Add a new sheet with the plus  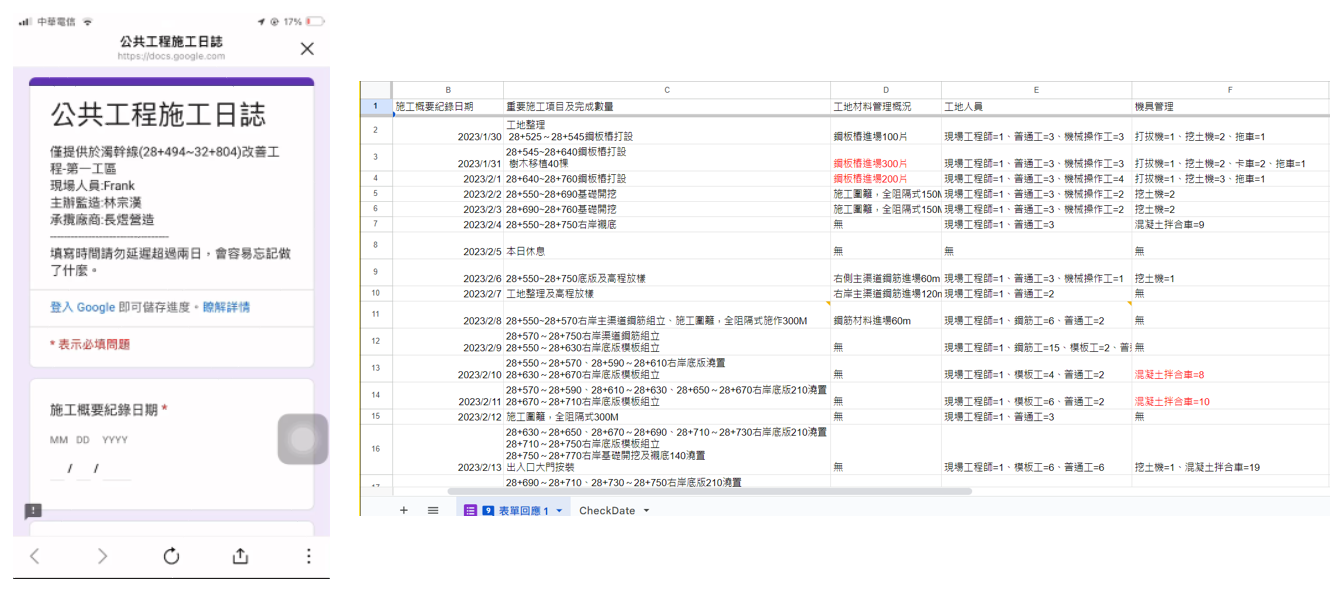[x=404, y=510]
